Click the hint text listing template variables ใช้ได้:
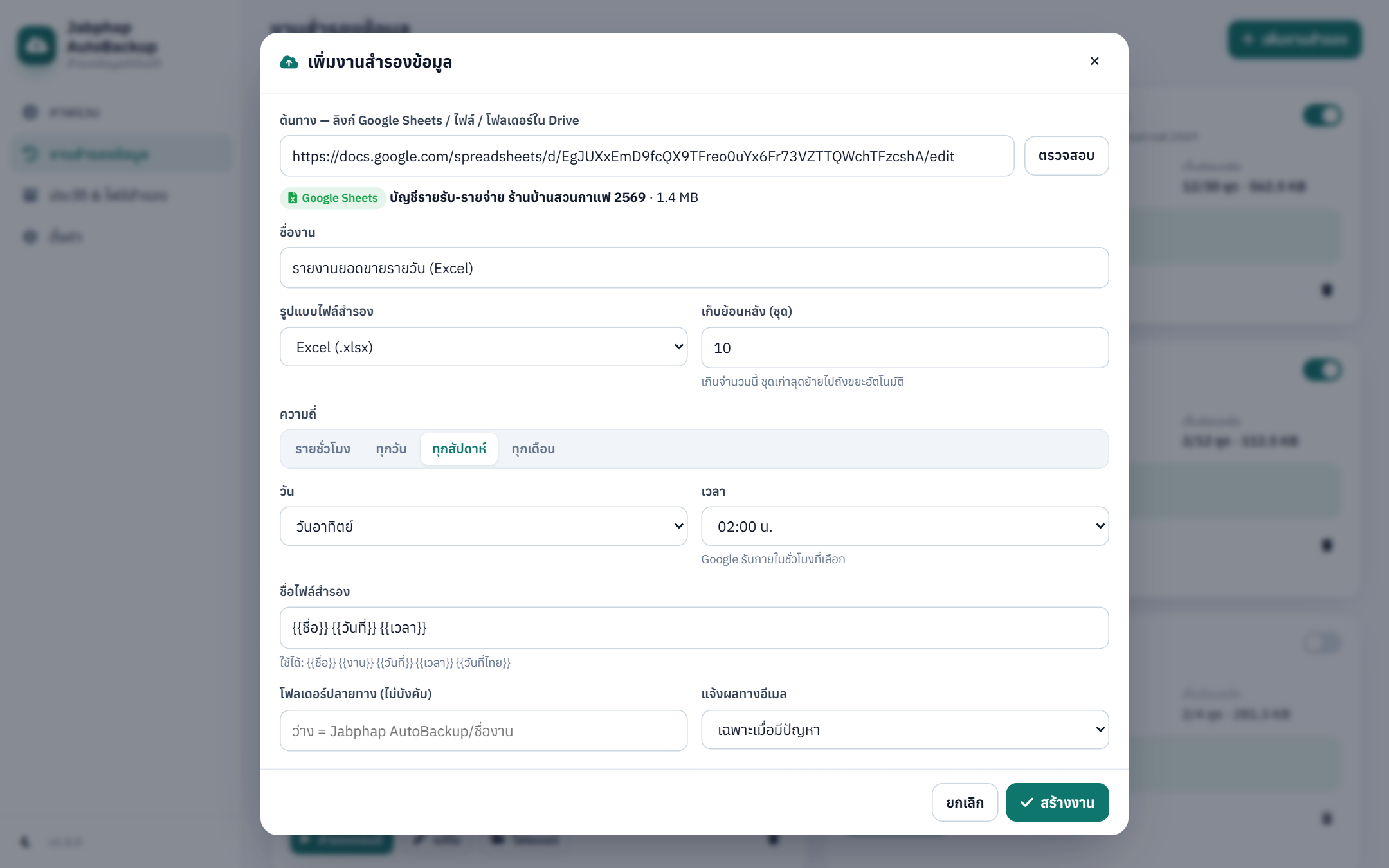 pos(395,662)
